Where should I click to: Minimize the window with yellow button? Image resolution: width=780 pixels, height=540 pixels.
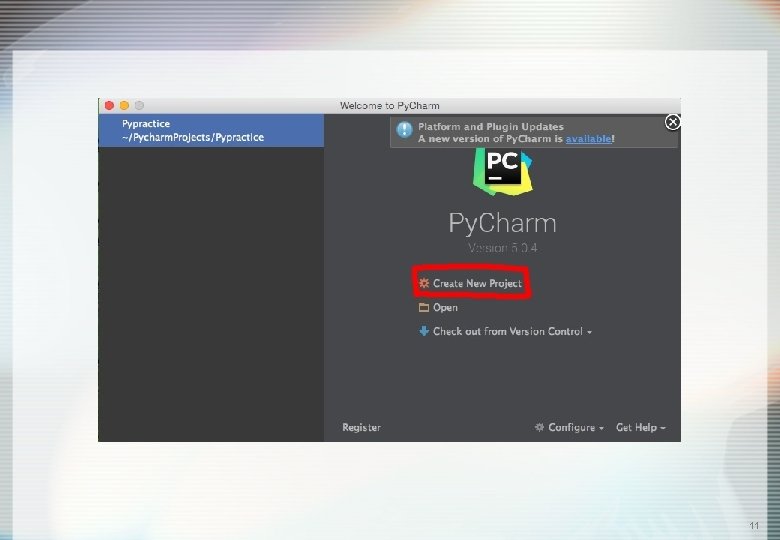point(124,105)
